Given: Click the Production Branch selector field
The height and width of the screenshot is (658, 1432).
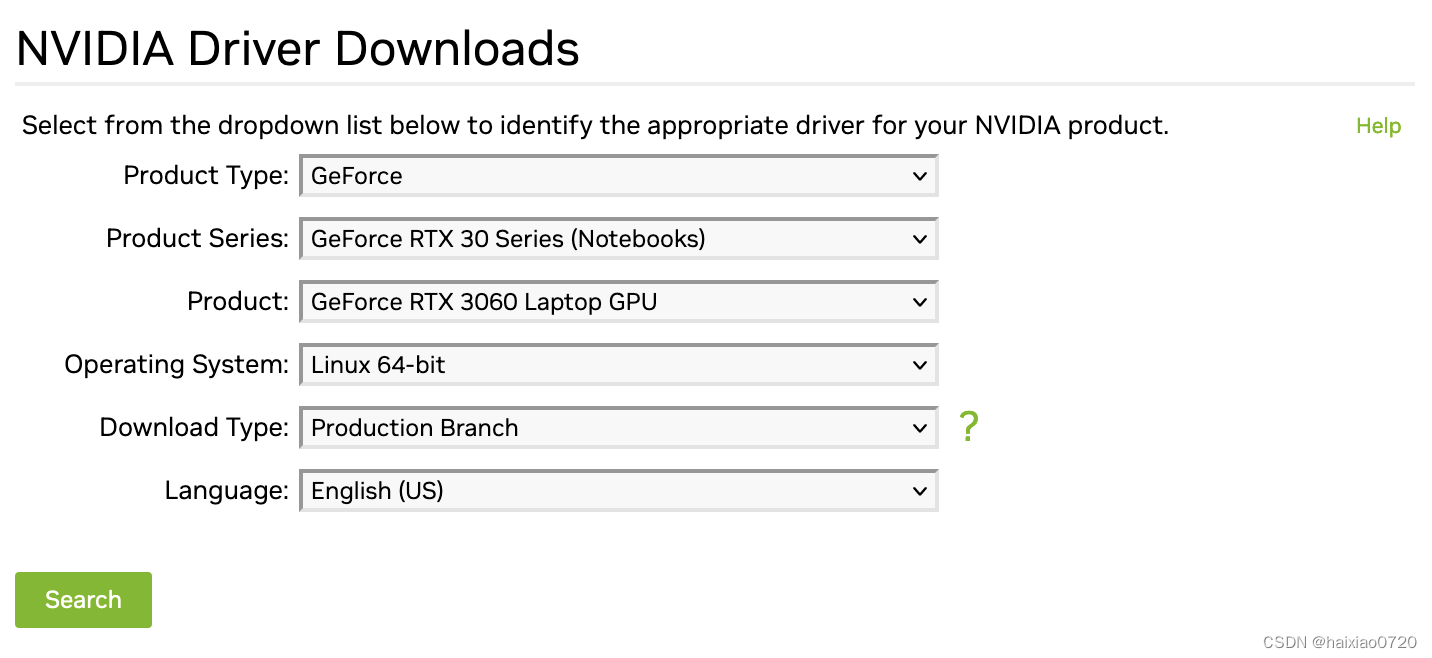Looking at the screenshot, I should (x=619, y=427).
